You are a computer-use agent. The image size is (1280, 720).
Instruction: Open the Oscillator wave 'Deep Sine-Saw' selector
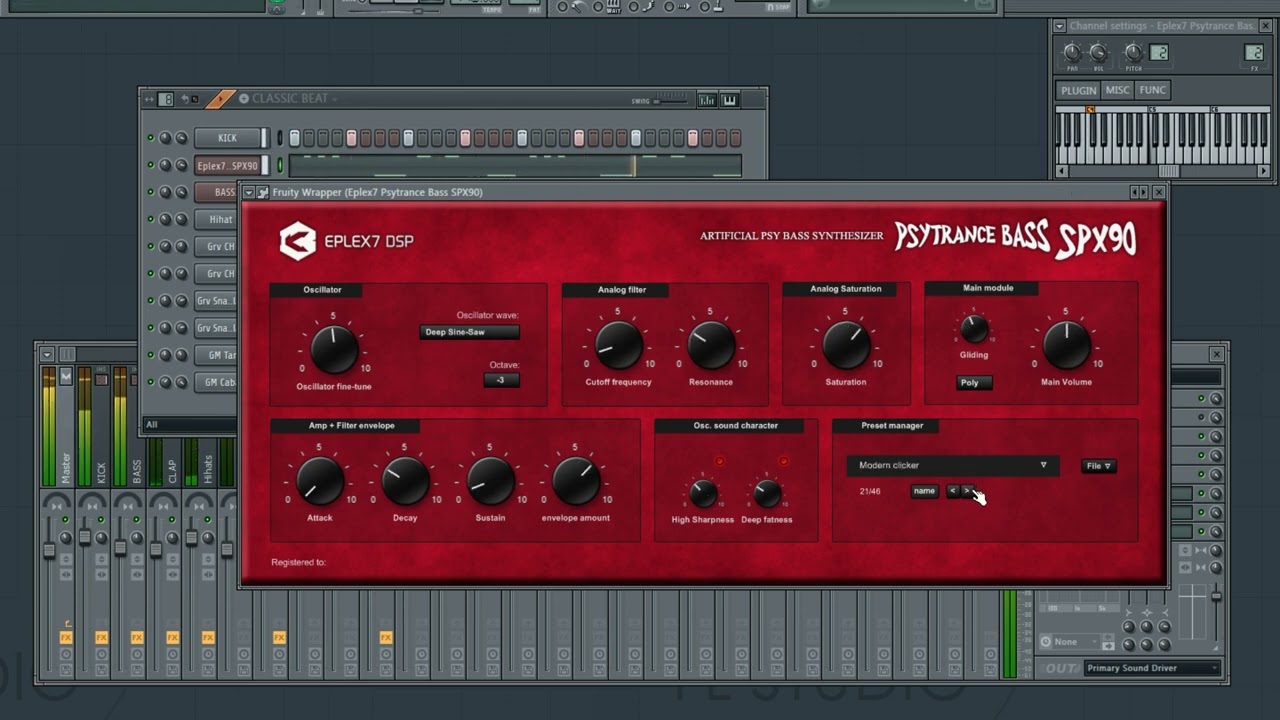coord(469,332)
